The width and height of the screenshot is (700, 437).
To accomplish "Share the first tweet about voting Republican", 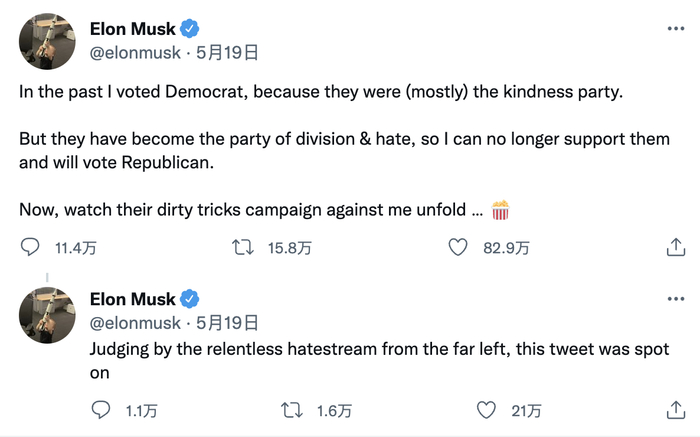I will coord(676,247).
